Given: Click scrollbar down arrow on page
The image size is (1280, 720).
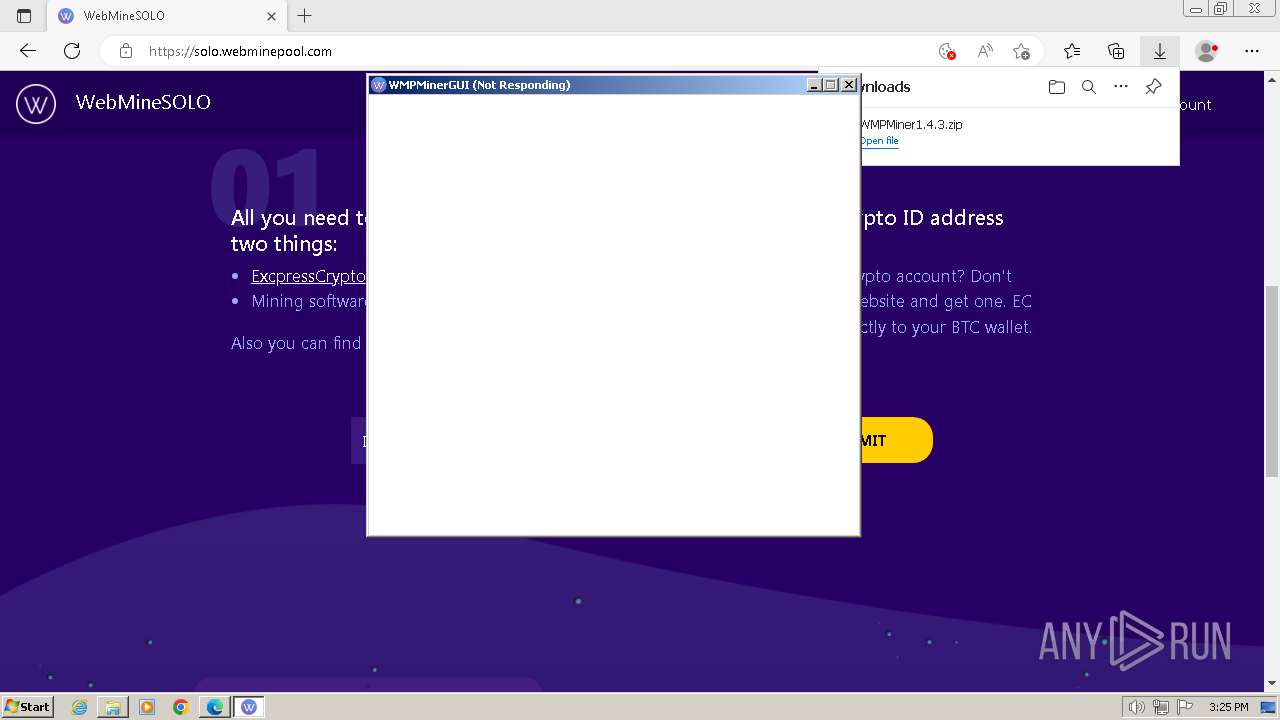Looking at the screenshot, I should [1271, 684].
